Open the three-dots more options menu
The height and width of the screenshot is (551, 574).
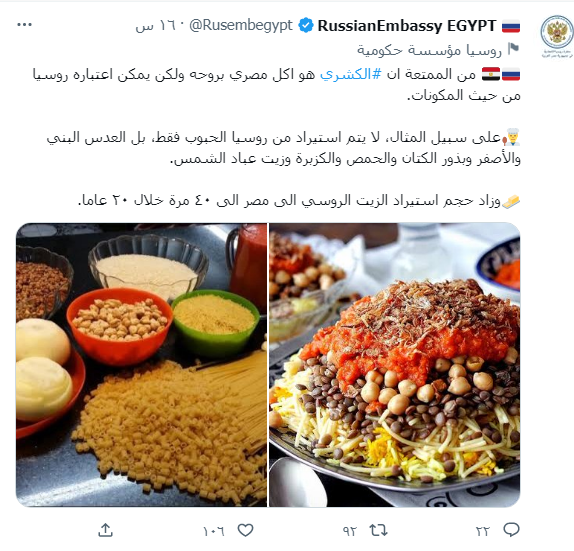[x=25, y=25]
